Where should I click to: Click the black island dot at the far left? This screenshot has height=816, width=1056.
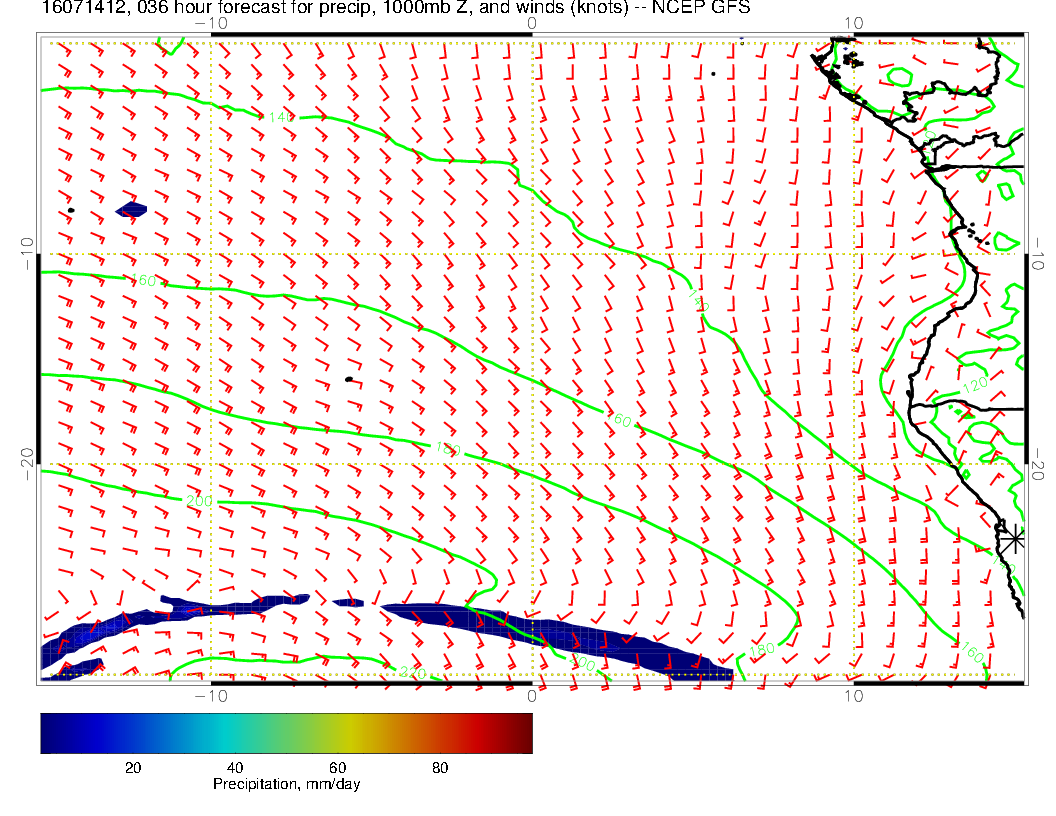(71, 210)
